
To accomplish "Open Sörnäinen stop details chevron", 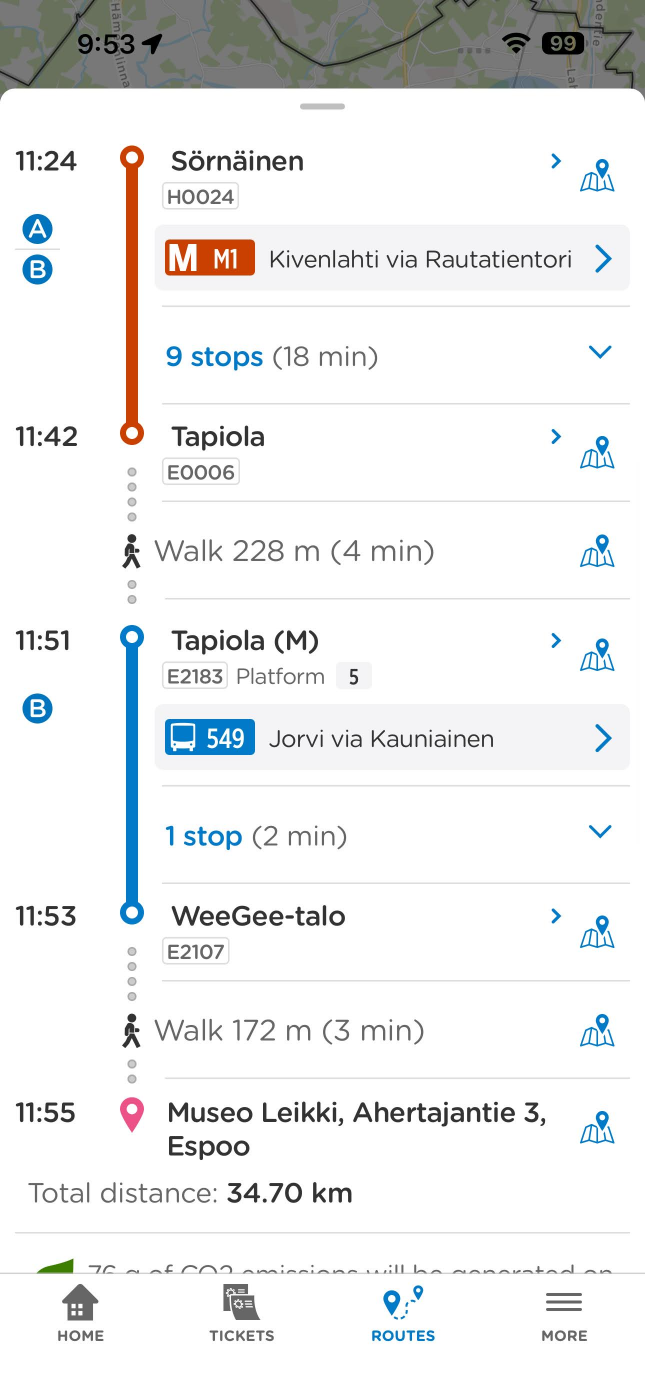I will click(x=556, y=161).
